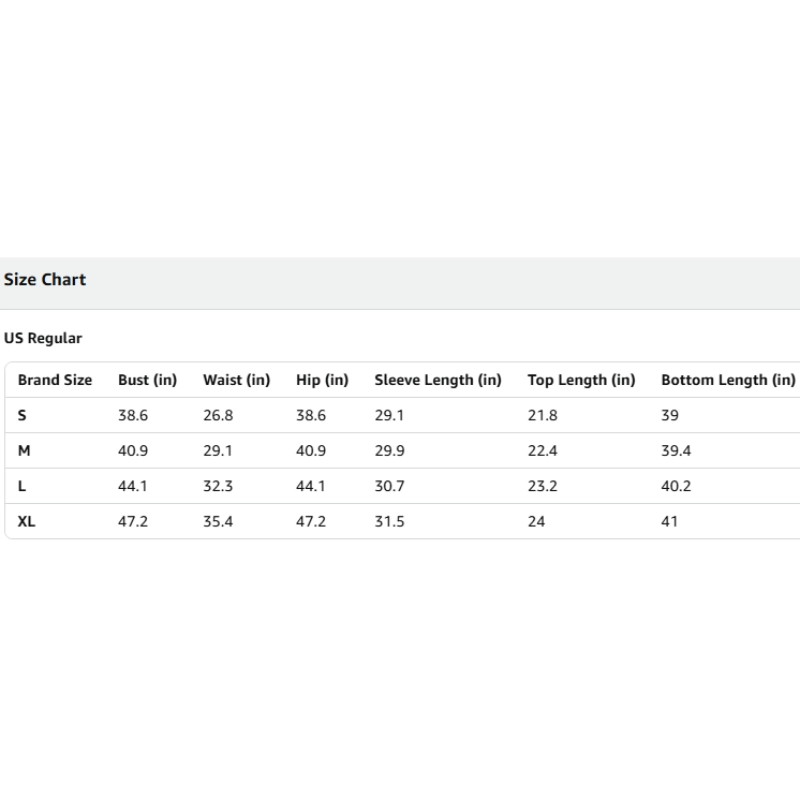This screenshot has width=800, height=800.
Task: Click waist value 35.4 for size XL
Action: pos(218,521)
